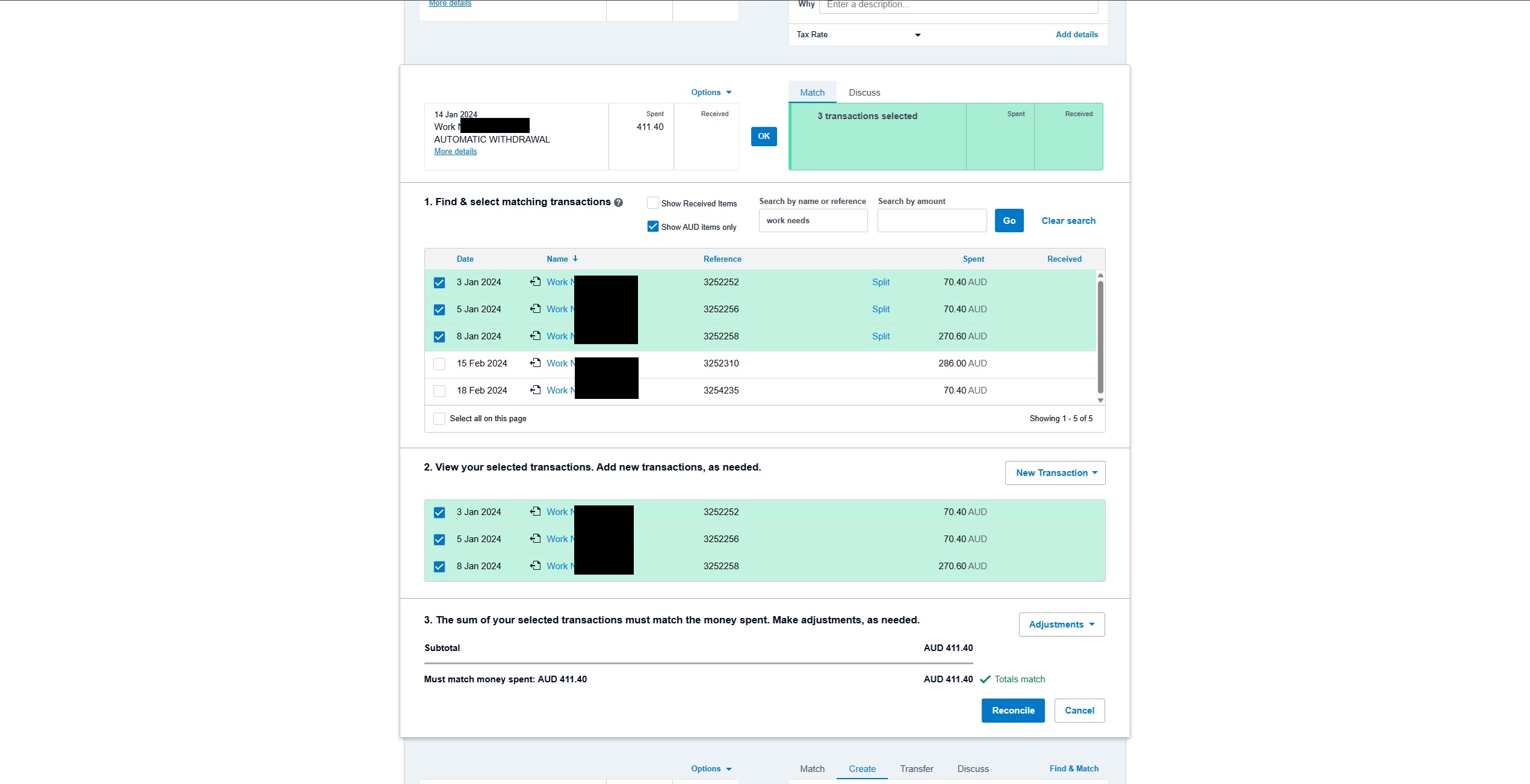The image size is (1530, 784).
Task: Click transaction icon for selected 8 Jan item
Action: tap(535, 566)
